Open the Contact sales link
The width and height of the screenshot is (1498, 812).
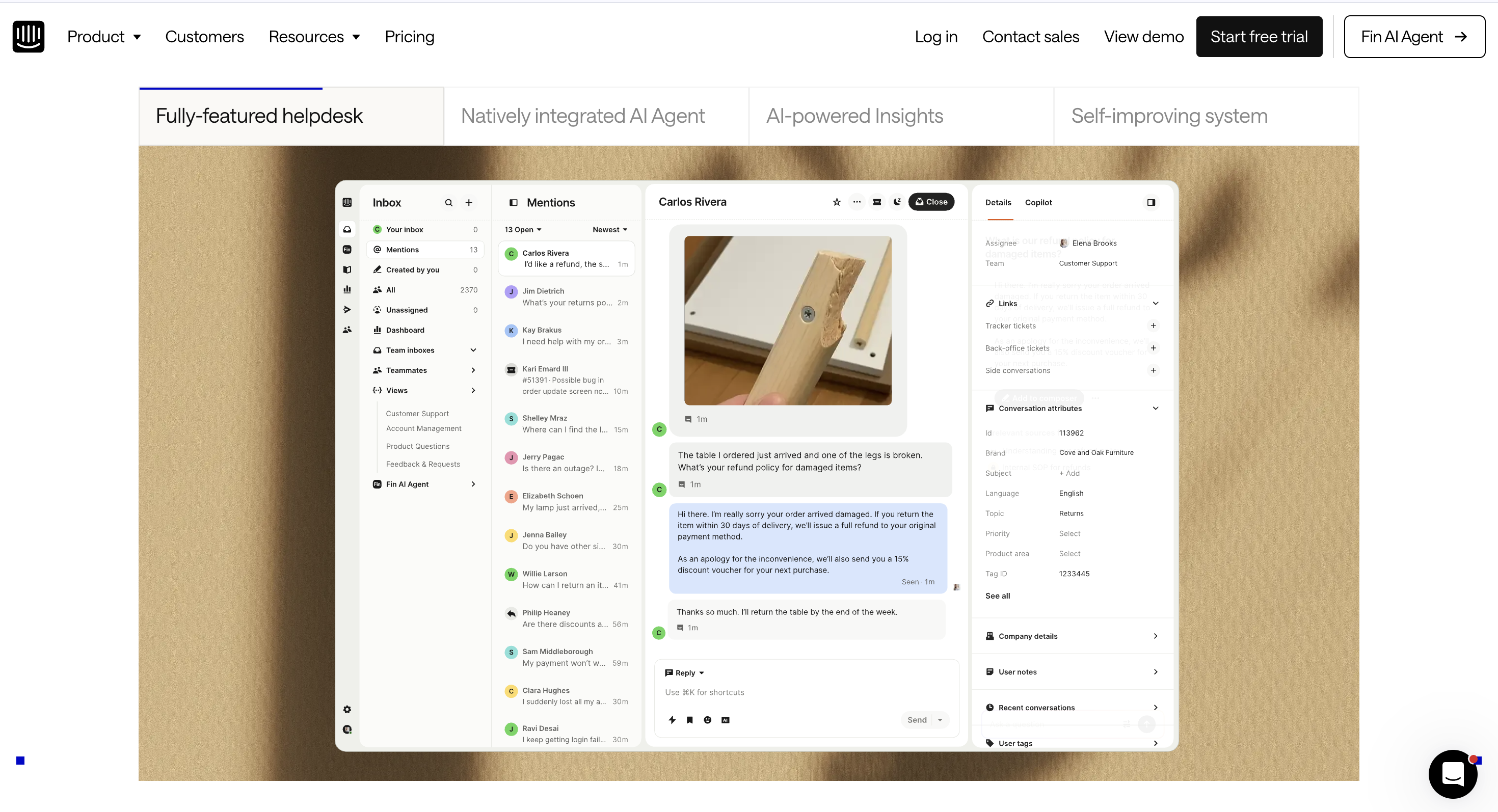(1030, 37)
